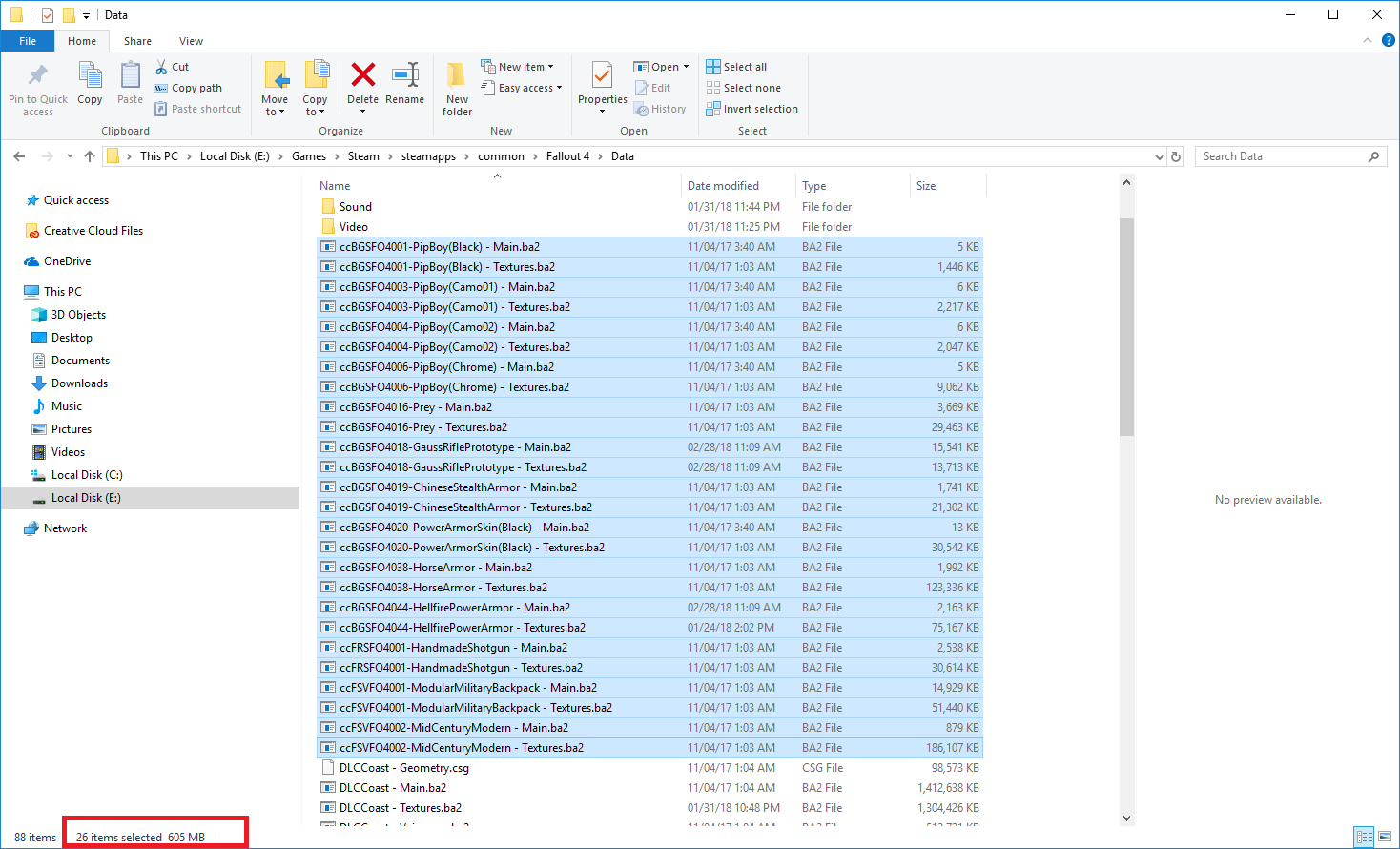Click the Copy icon in Clipboard group

pyautogui.click(x=90, y=75)
